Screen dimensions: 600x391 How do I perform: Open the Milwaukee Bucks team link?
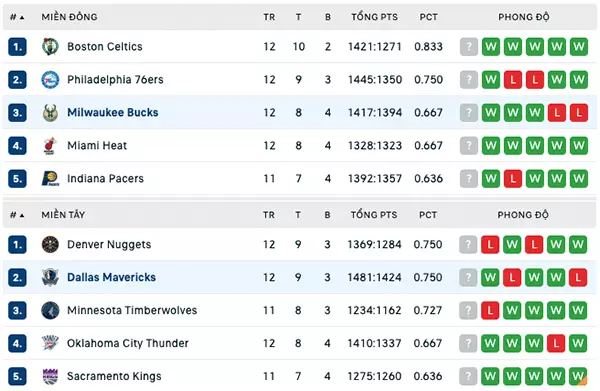click(112, 112)
